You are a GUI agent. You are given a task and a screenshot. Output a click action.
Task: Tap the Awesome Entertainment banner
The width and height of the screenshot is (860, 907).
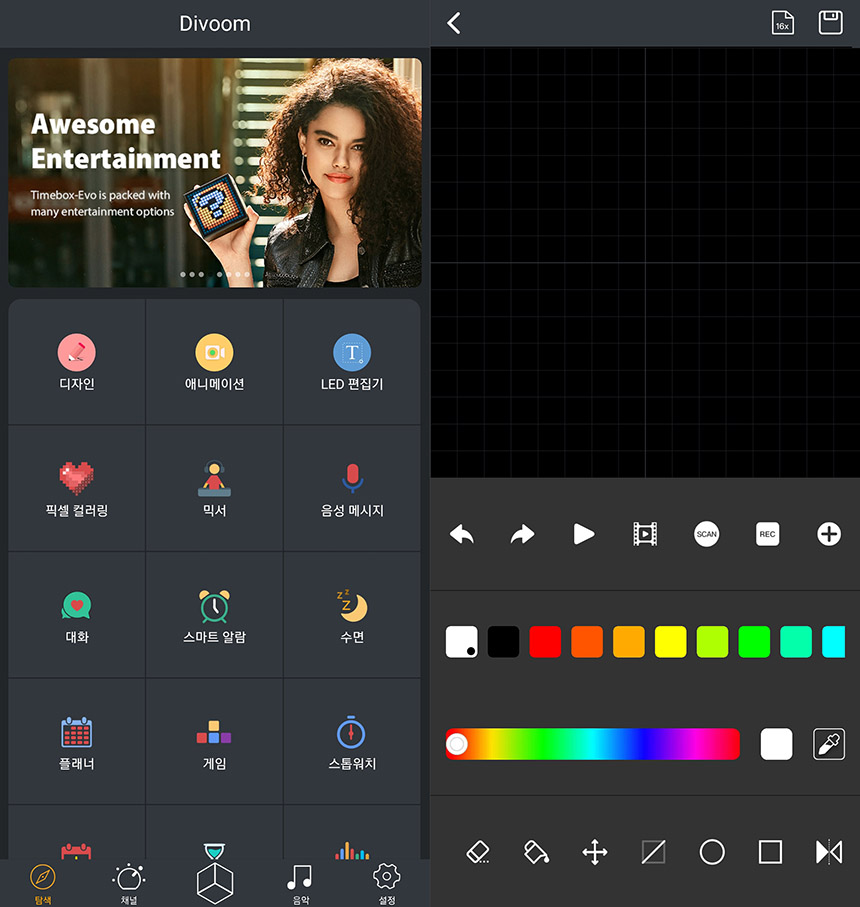point(215,172)
